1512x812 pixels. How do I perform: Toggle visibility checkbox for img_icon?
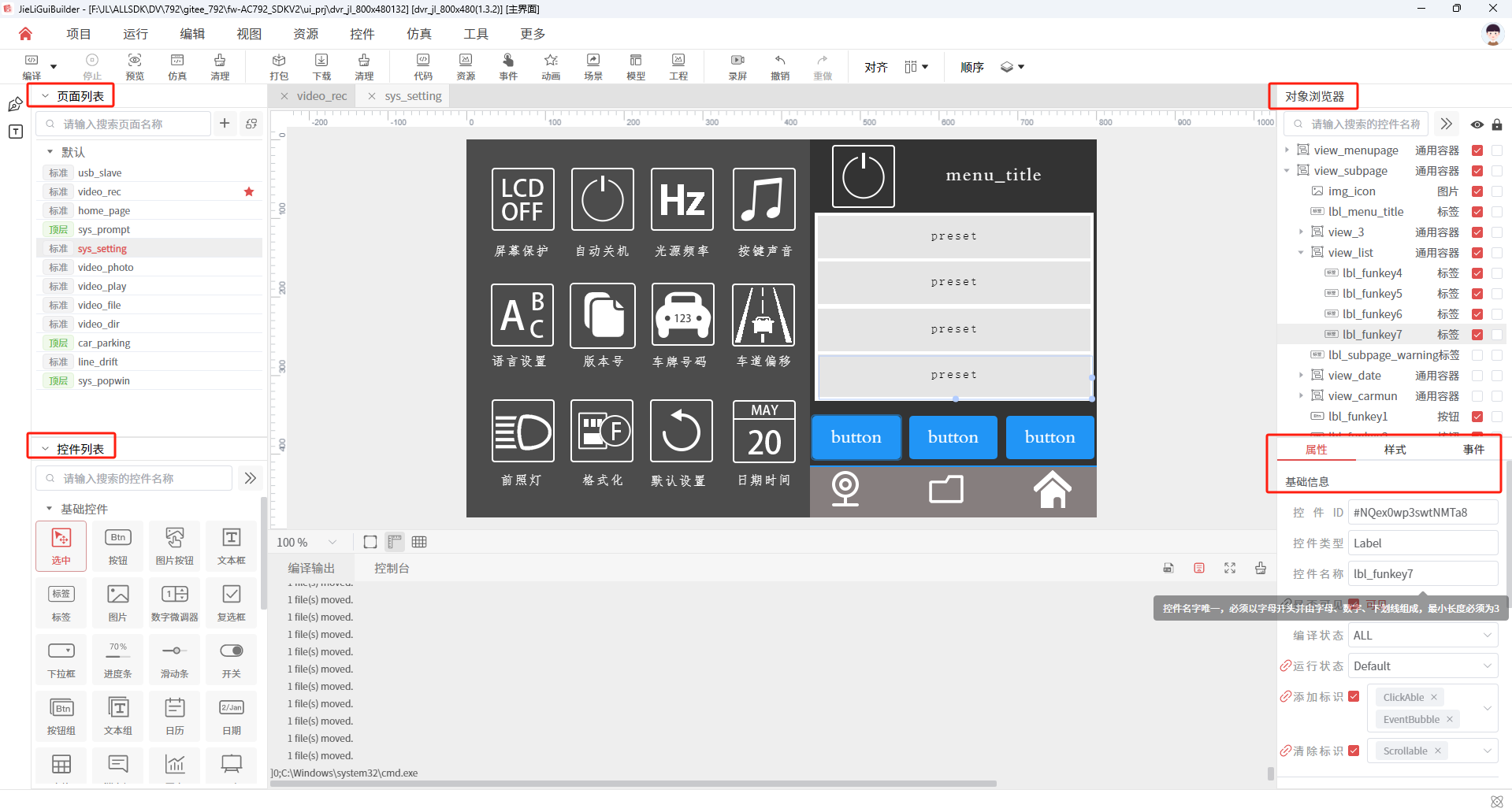click(1477, 191)
